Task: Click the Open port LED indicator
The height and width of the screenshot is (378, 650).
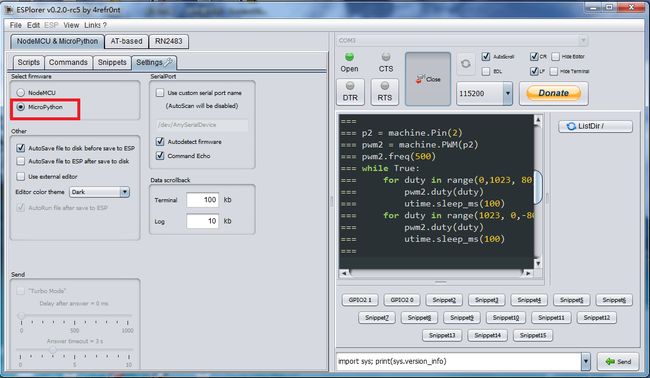Action: point(349,57)
